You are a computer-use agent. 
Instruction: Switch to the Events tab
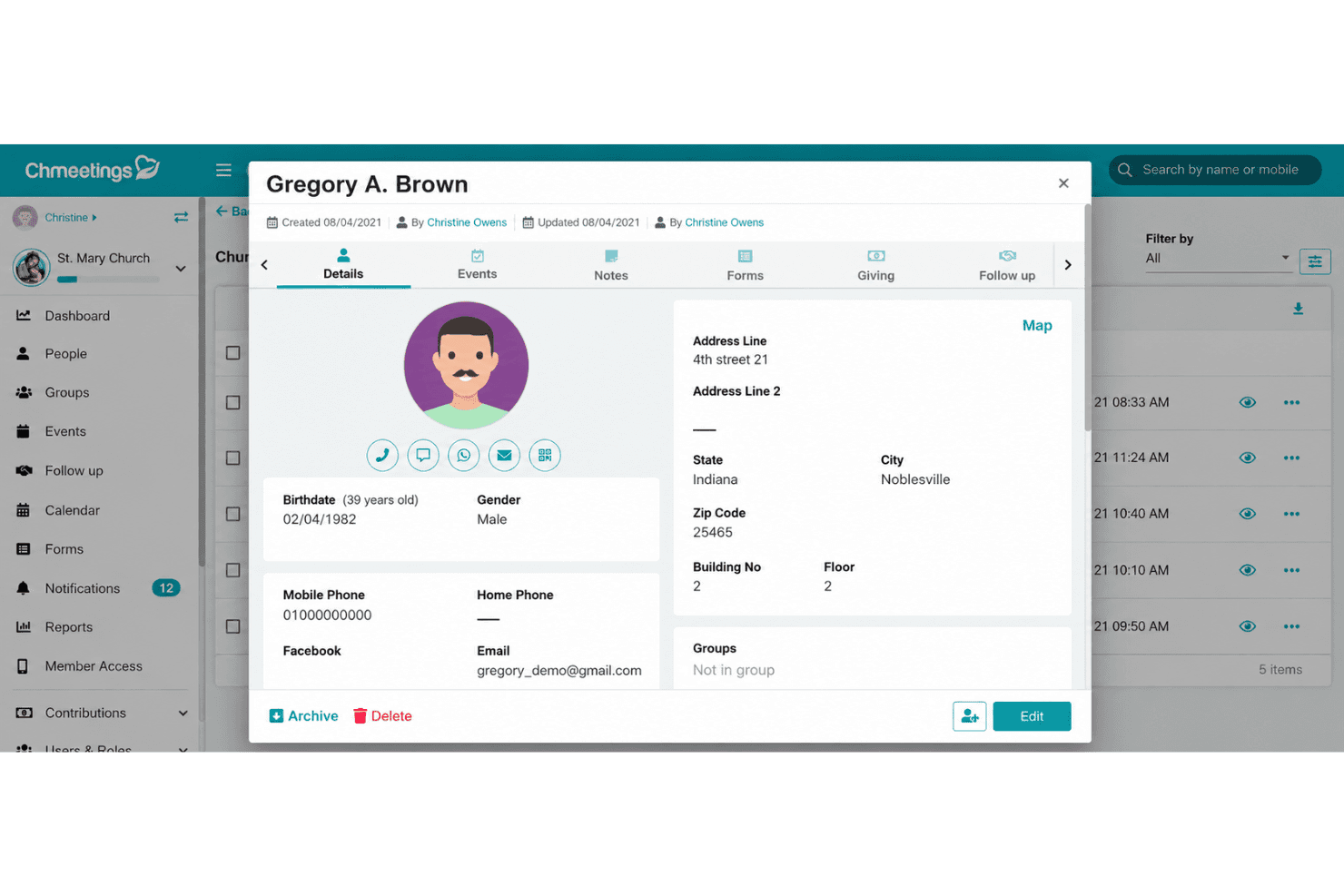pyautogui.click(x=478, y=265)
